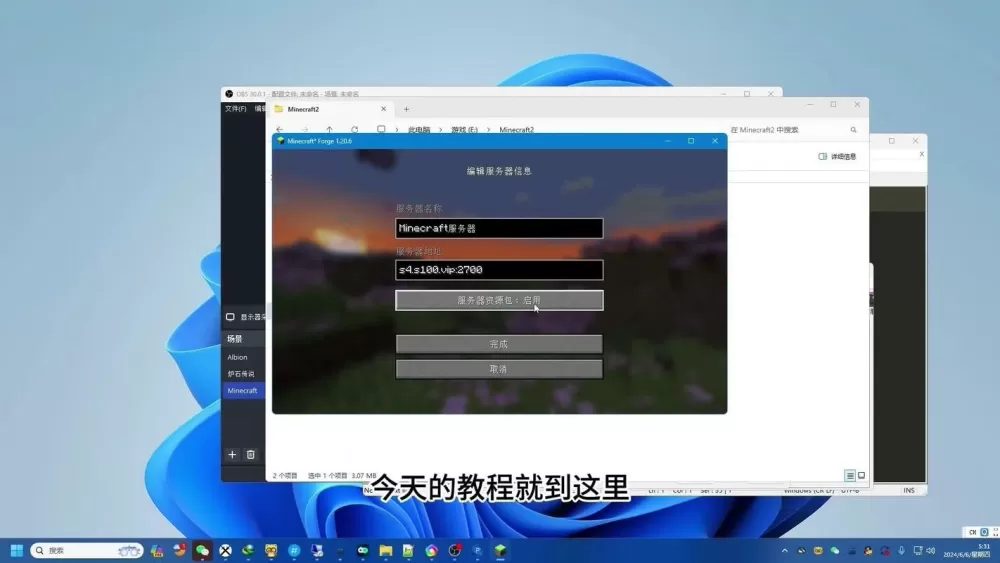Viewport: 1000px width, 563px height.
Task: Click the Explorer search magnifier icon
Action: coord(853,129)
